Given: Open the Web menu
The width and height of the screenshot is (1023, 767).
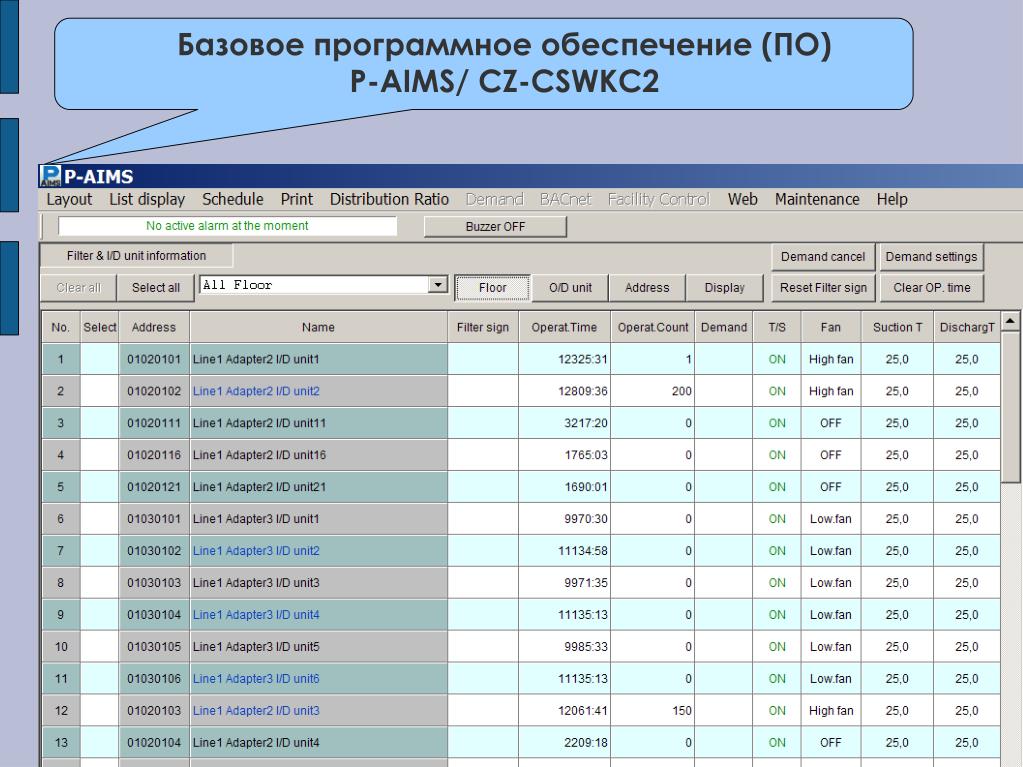Looking at the screenshot, I should [742, 199].
